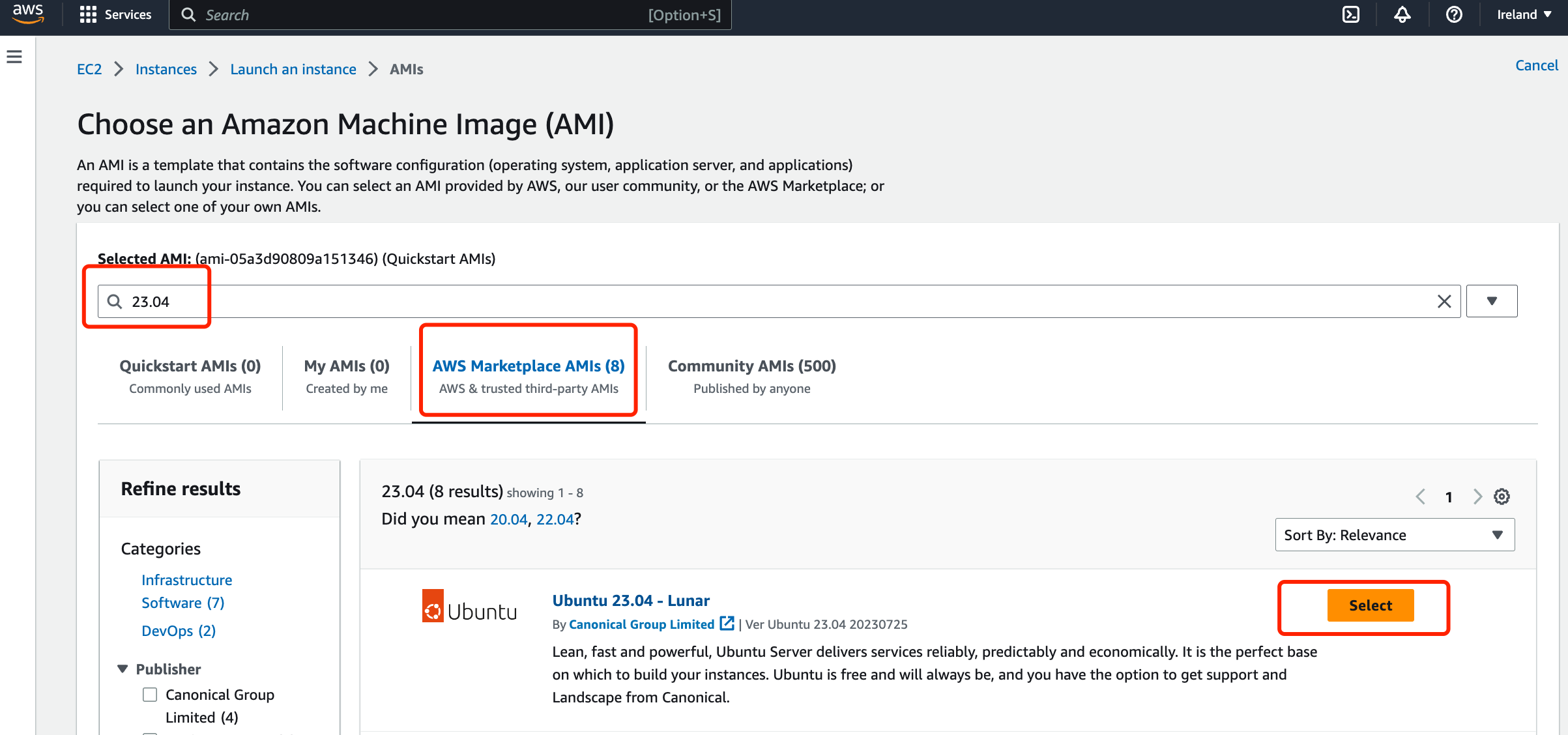1568x735 pixels.
Task: Click page number 1 in pagination
Action: point(1449,497)
